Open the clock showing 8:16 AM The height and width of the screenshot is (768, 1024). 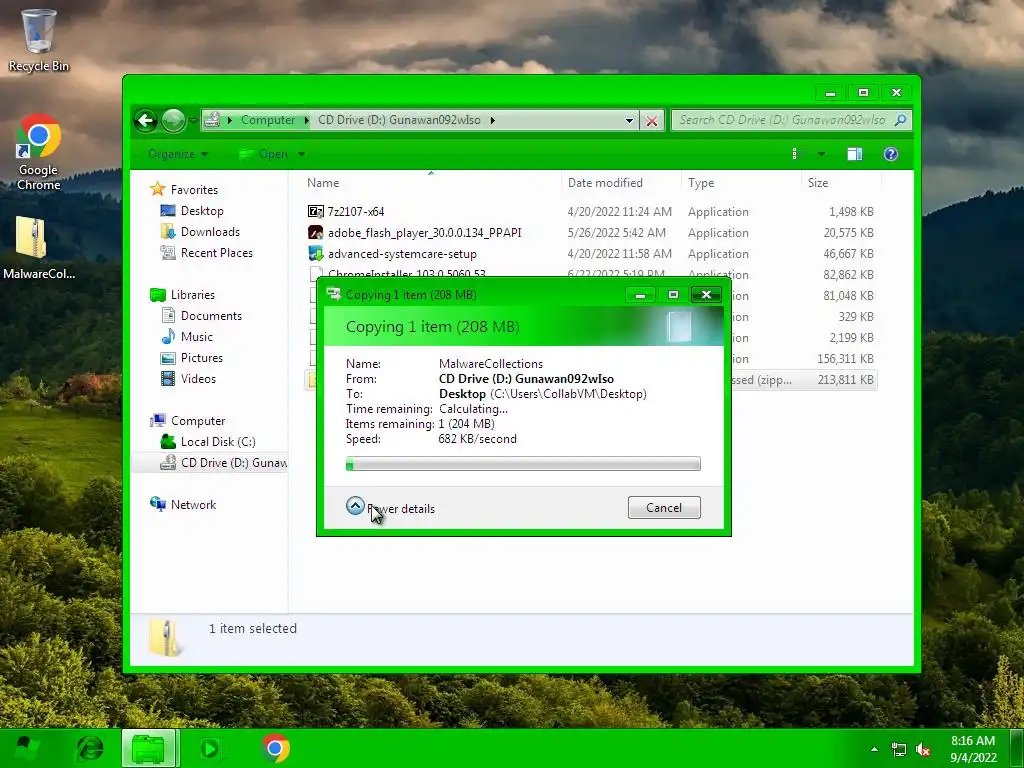click(x=972, y=749)
